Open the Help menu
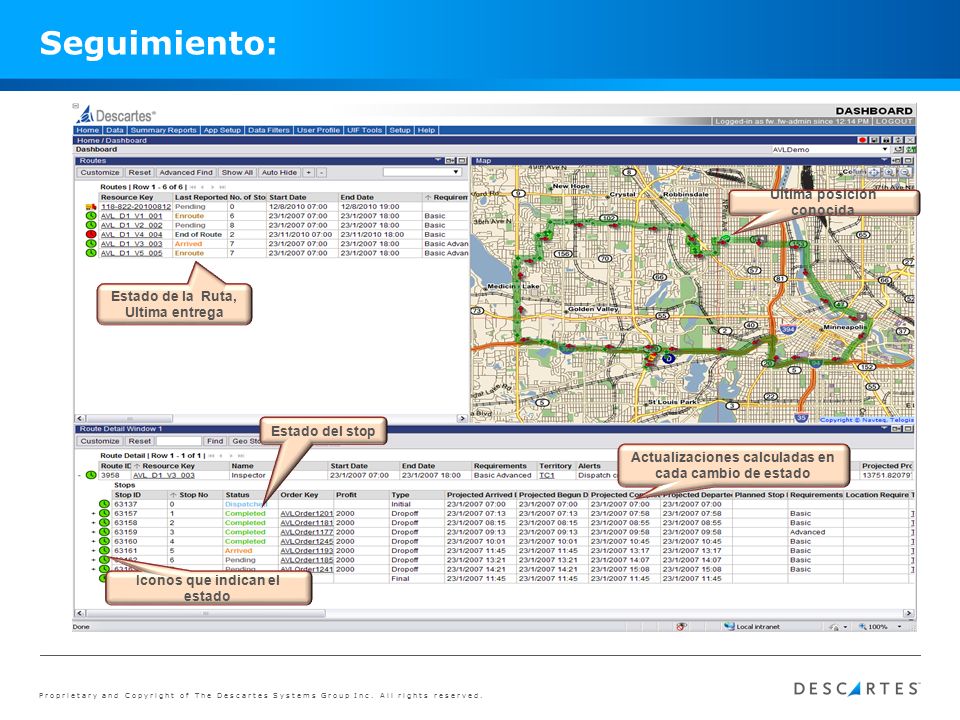The height and width of the screenshot is (720, 960). tap(426, 130)
